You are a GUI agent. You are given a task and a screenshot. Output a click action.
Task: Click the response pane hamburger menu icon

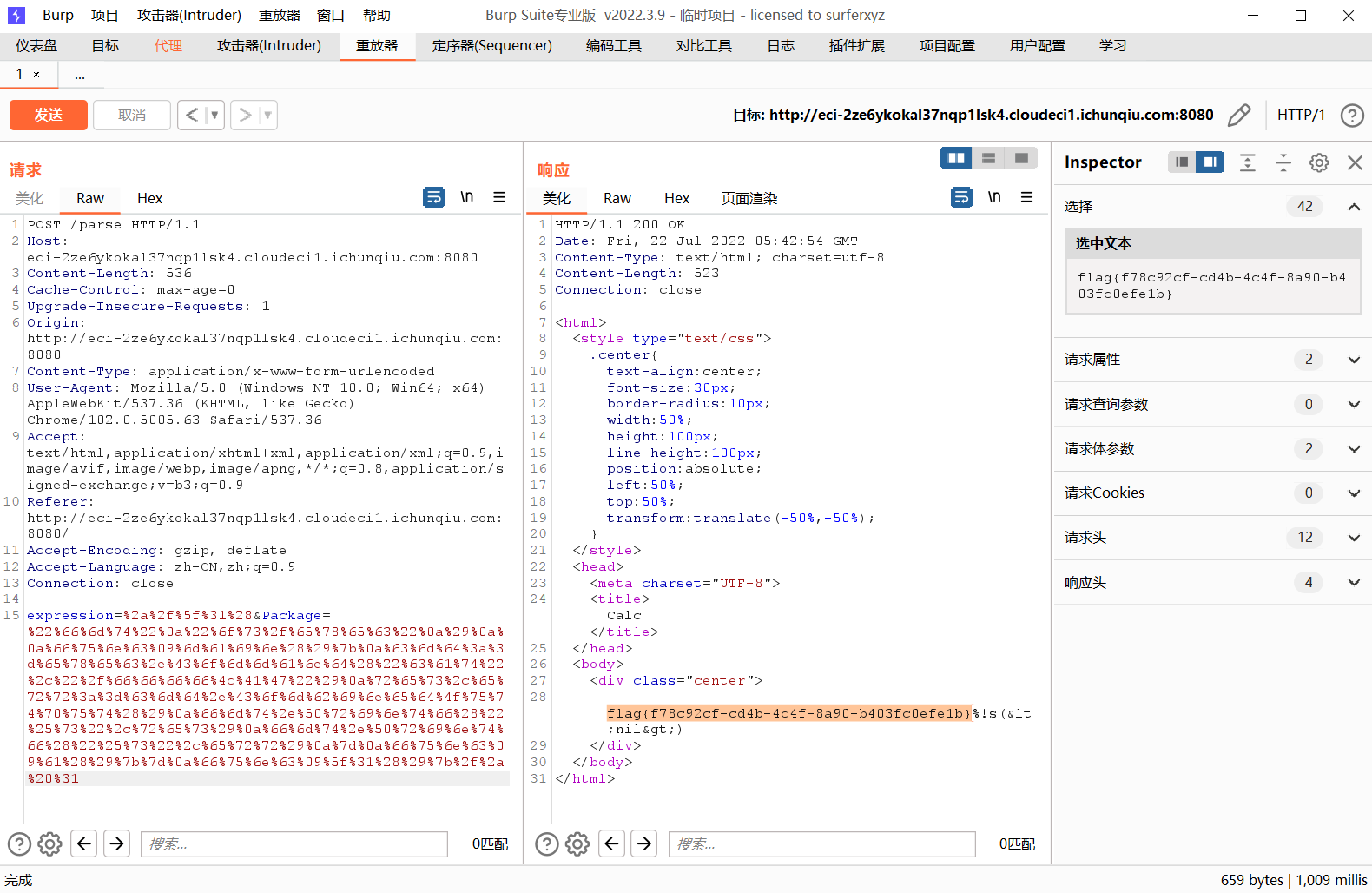pos(1026,197)
